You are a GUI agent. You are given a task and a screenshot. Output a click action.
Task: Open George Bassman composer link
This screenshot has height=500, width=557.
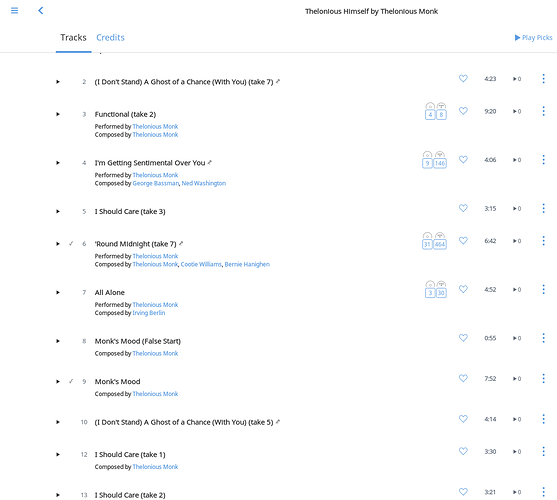click(x=156, y=183)
